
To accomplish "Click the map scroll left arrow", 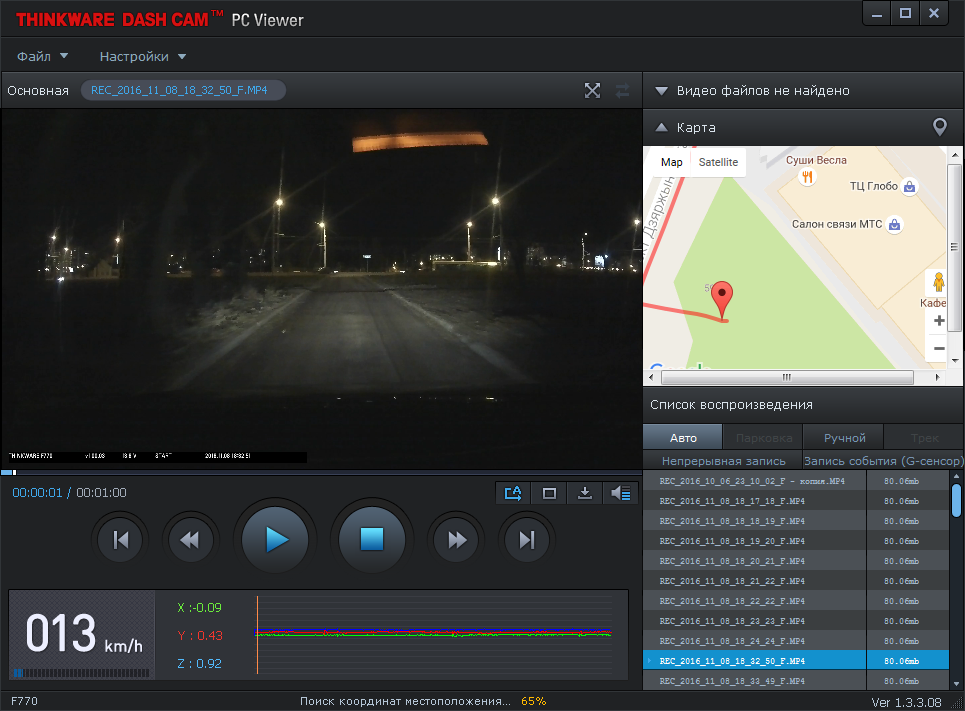I will point(652,377).
